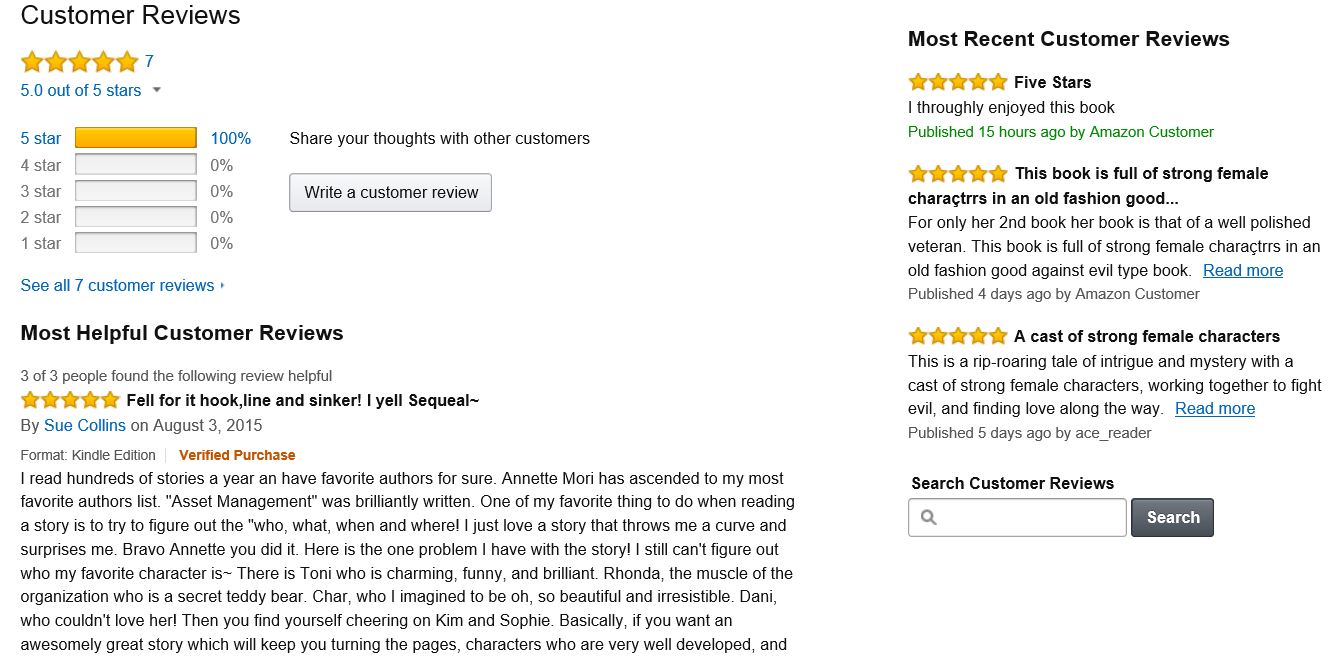Image resolution: width=1344 pixels, height=659 pixels.
Task: Open the review count '7' link beside stars
Action: point(149,61)
